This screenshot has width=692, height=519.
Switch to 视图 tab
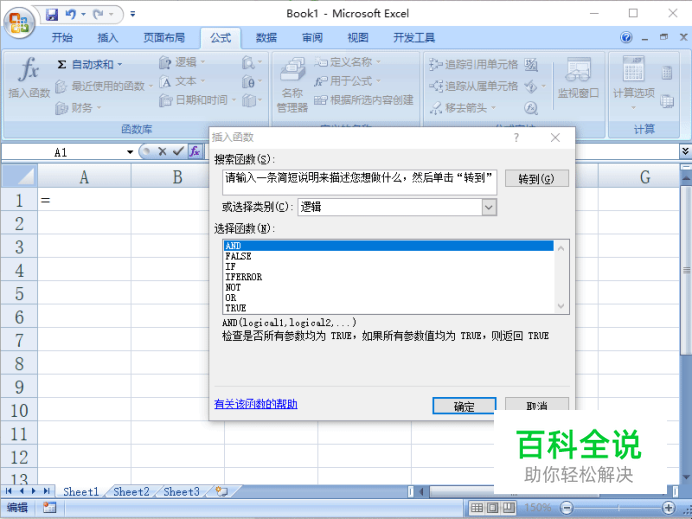[358, 38]
